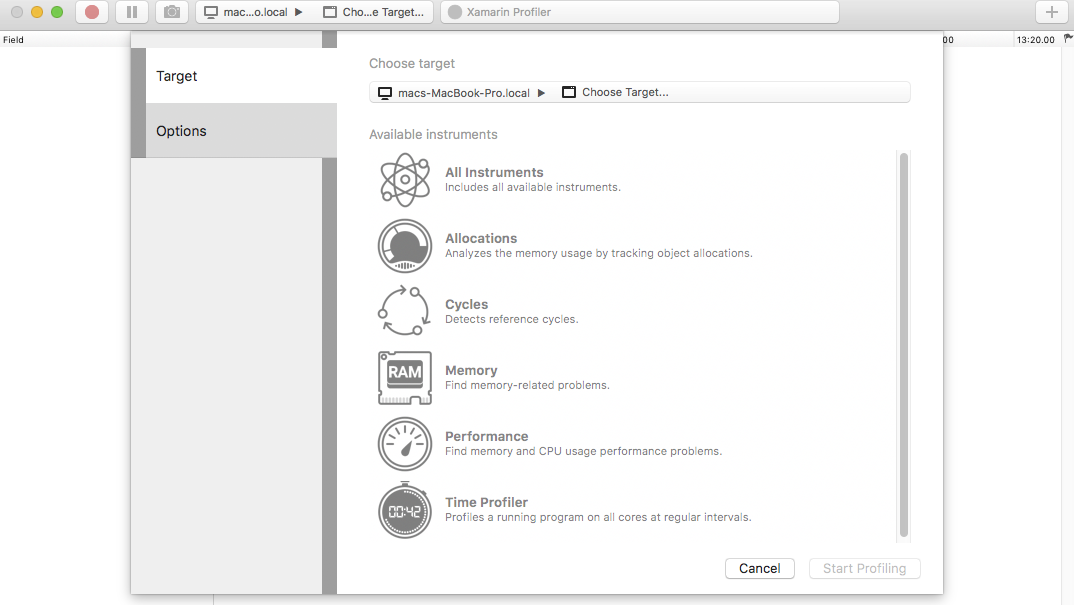Screen dimensions: 1074x605
Task: Open the Cho...e Target selector in toolbar
Action: [374, 12]
